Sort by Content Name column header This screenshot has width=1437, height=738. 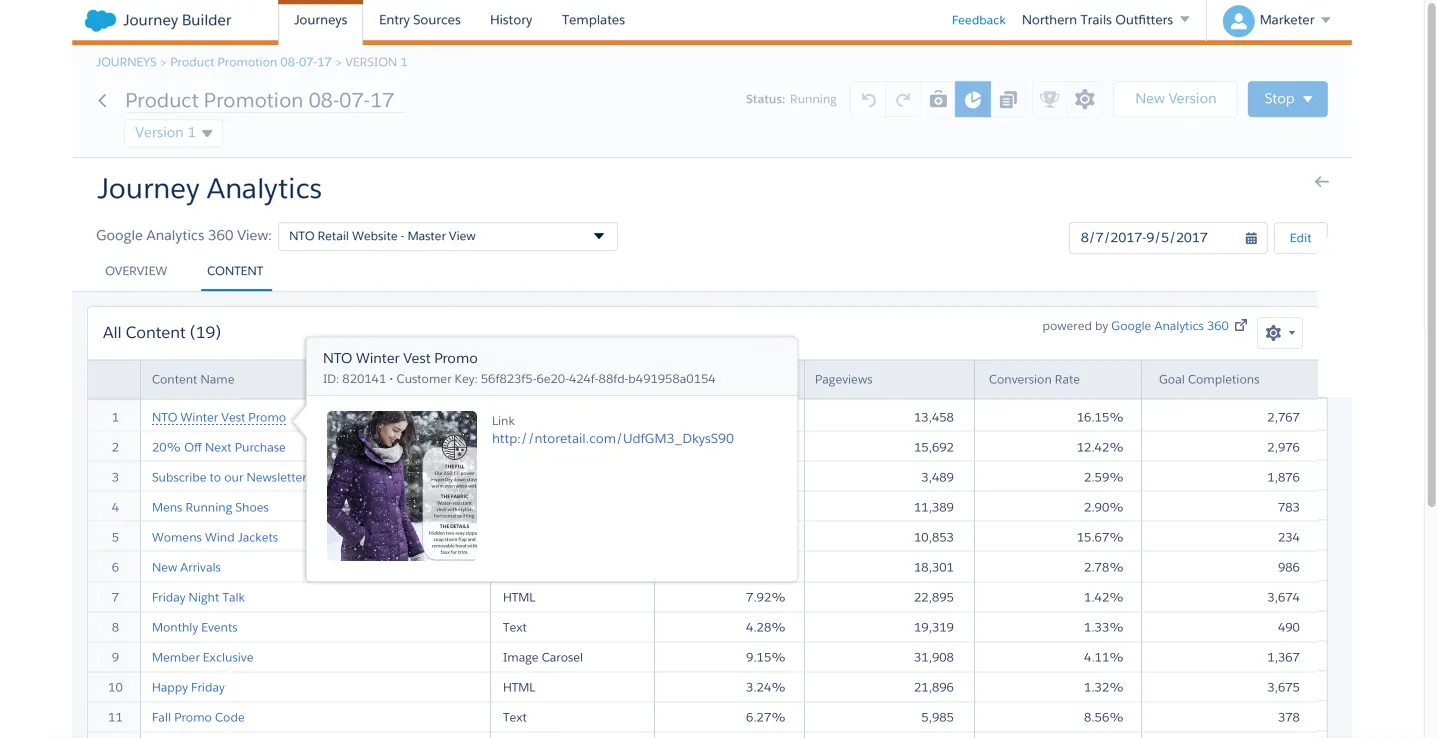pyautogui.click(x=193, y=379)
